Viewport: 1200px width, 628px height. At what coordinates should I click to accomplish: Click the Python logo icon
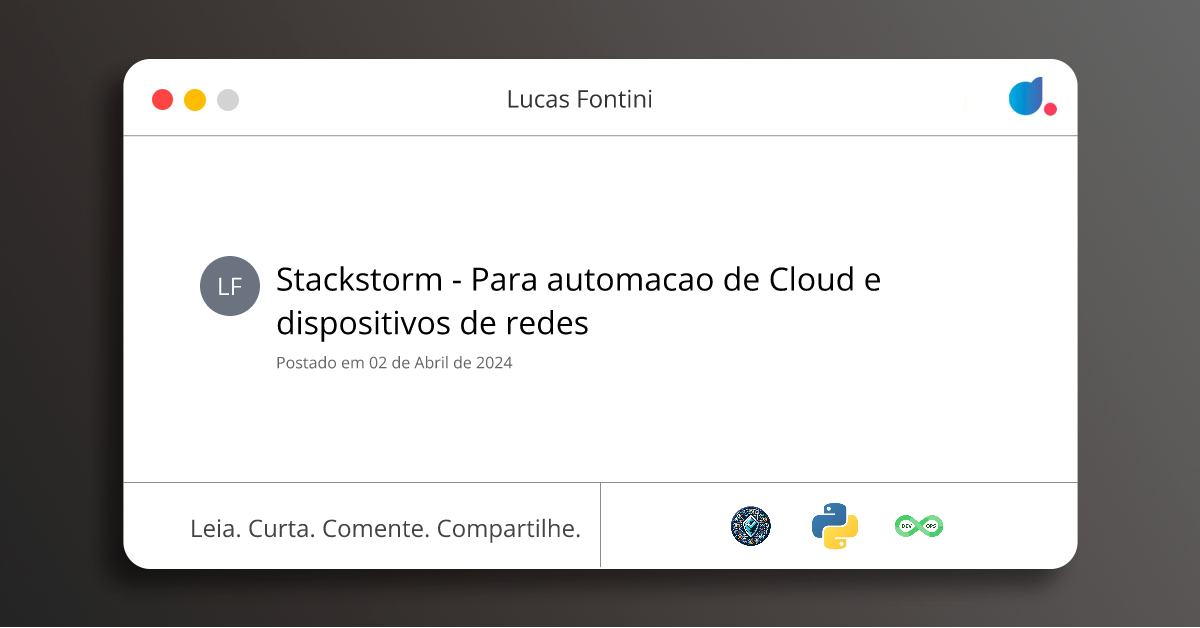(x=834, y=525)
